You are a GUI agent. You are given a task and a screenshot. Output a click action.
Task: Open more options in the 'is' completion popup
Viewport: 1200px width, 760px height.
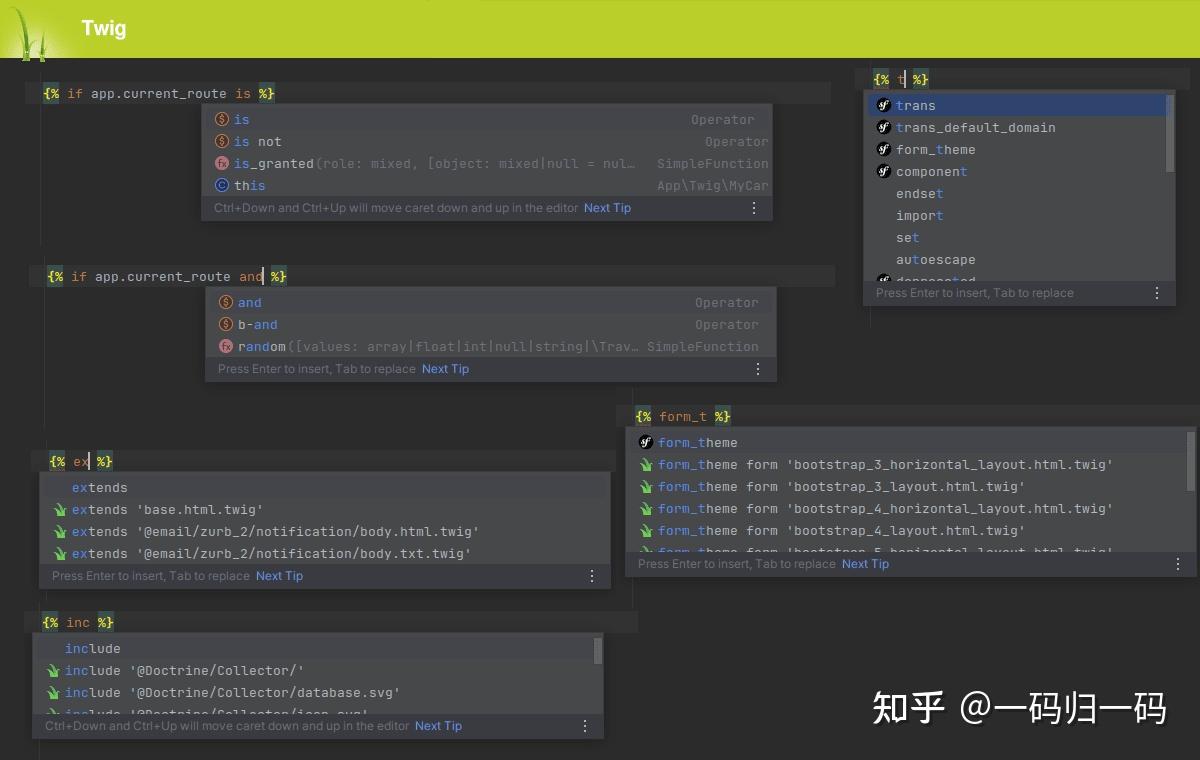point(754,208)
